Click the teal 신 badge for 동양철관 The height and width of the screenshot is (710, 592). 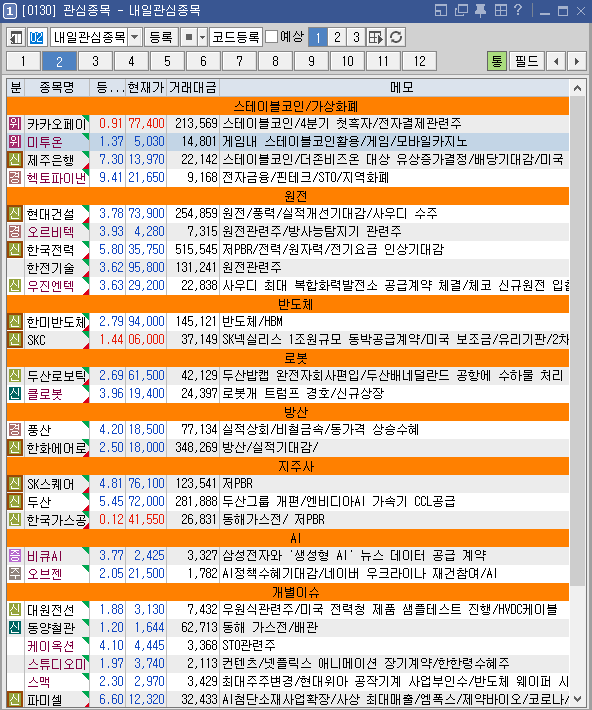[x=15, y=628]
